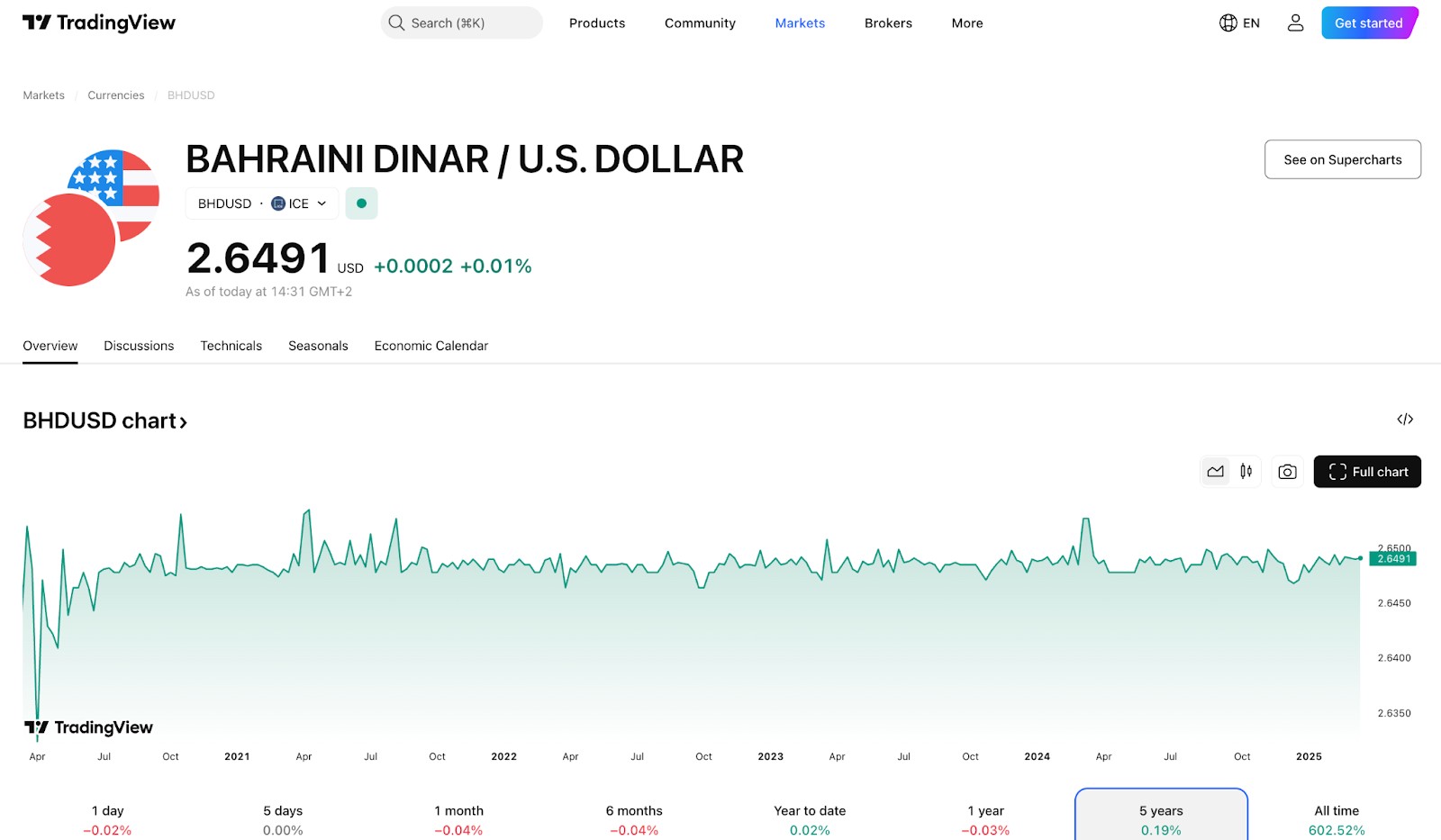Open the Products menu

click(597, 23)
